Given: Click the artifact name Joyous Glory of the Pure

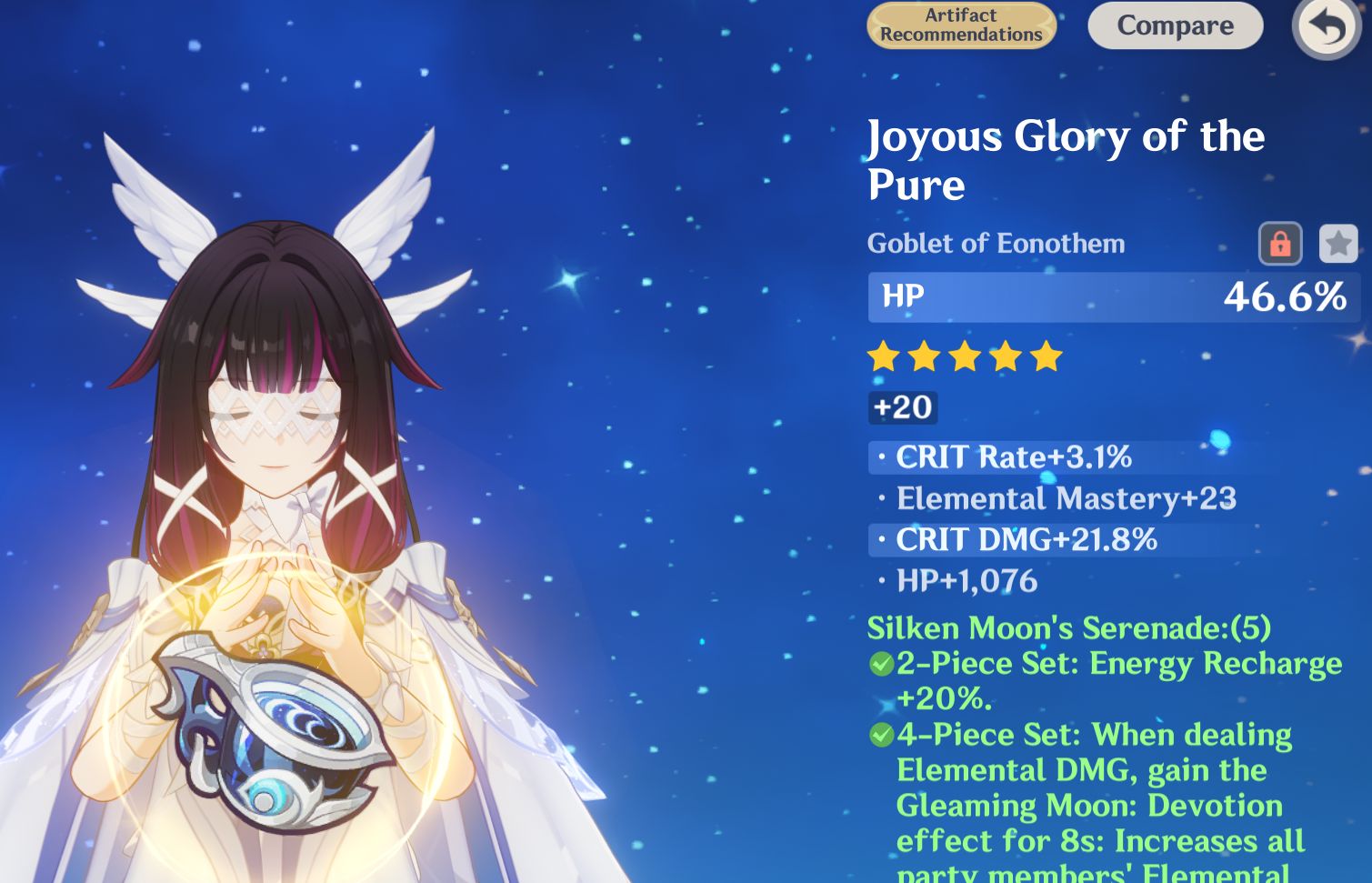Looking at the screenshot, I should tap(1066, 160).
